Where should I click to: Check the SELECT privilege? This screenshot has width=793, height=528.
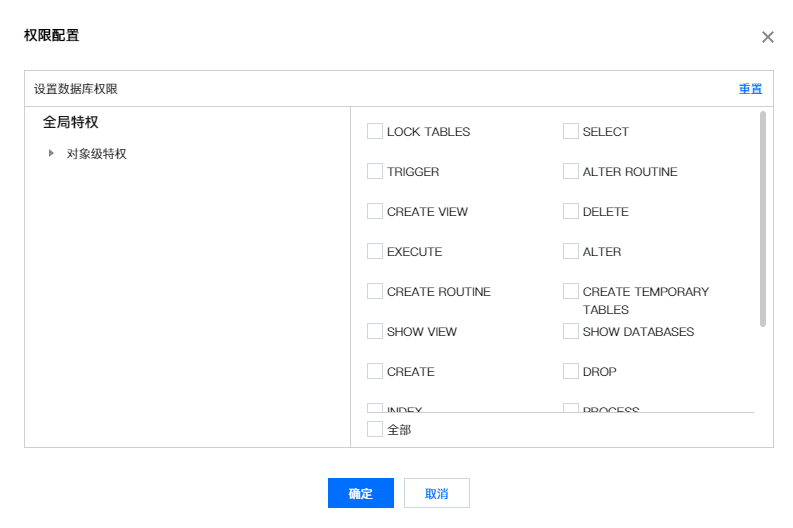[571, 131]
